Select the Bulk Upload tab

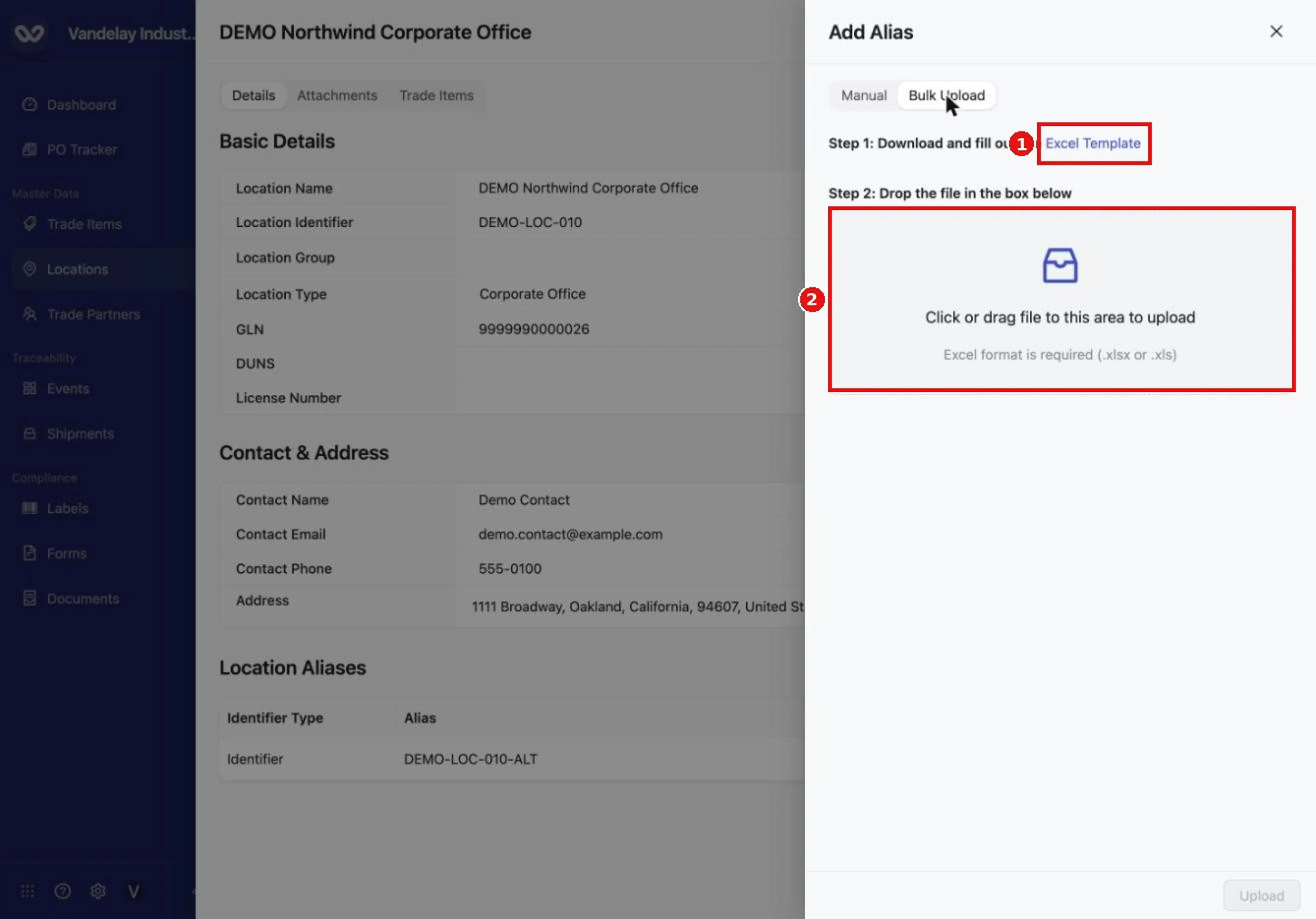point(946,95)
